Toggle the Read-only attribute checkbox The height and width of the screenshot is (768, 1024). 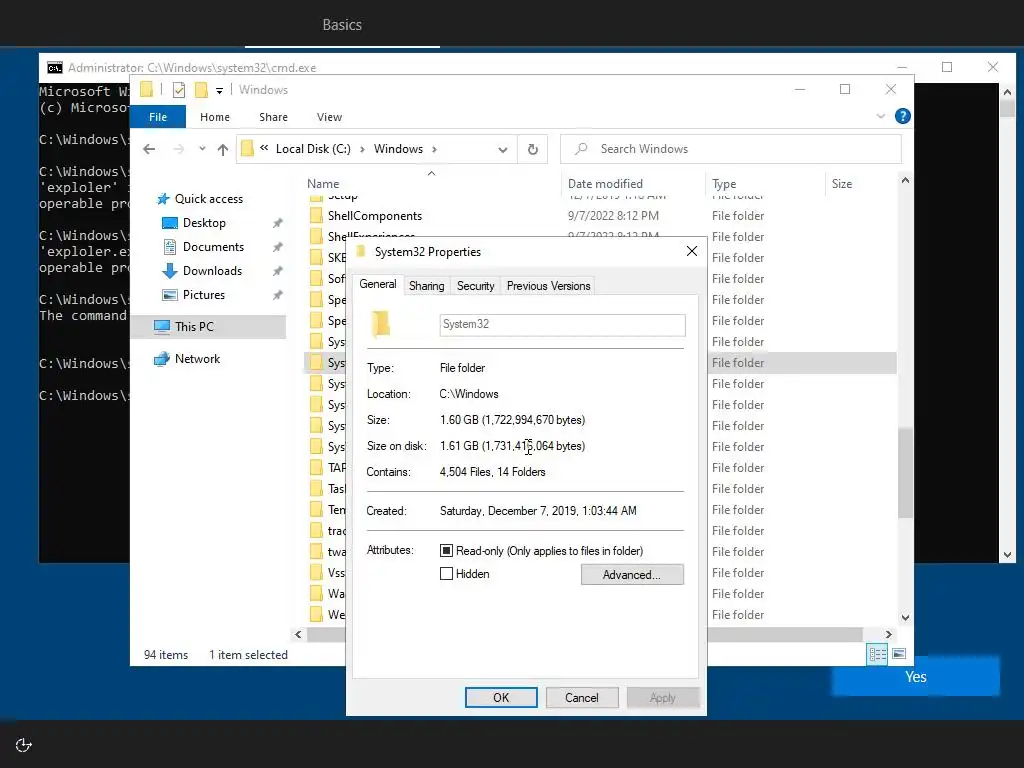[446, 551]
